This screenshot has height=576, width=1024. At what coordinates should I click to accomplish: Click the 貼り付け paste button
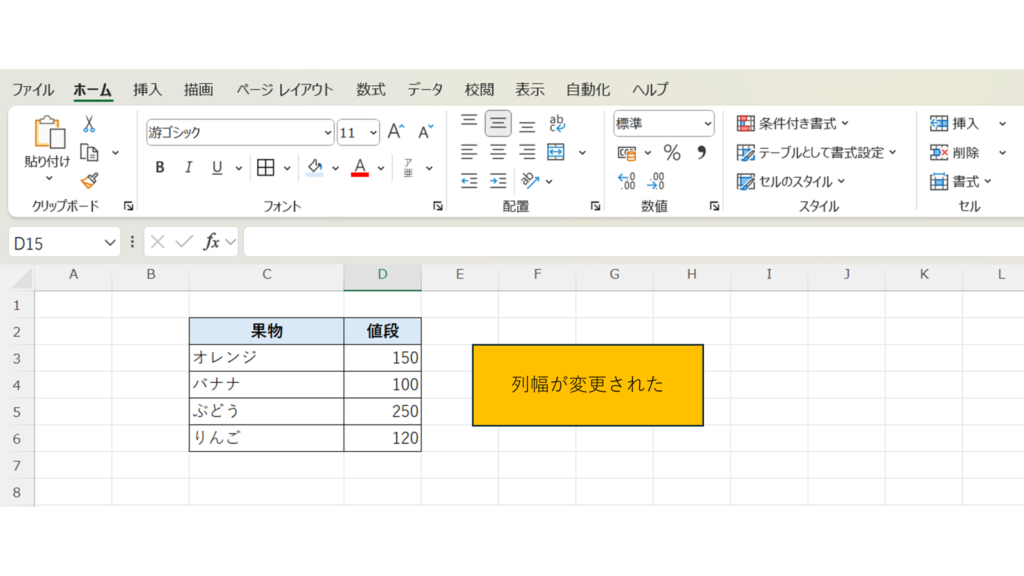47,142
